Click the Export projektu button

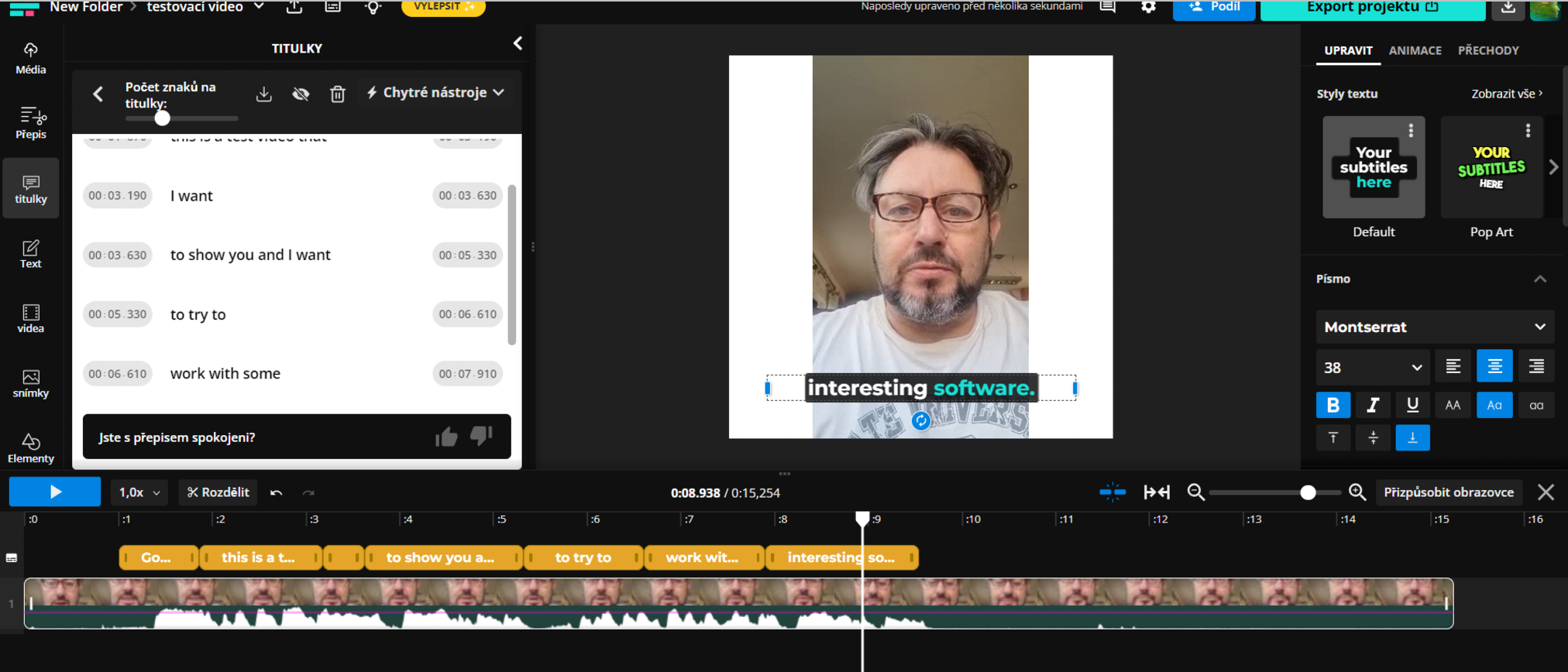pos(1373,8)
